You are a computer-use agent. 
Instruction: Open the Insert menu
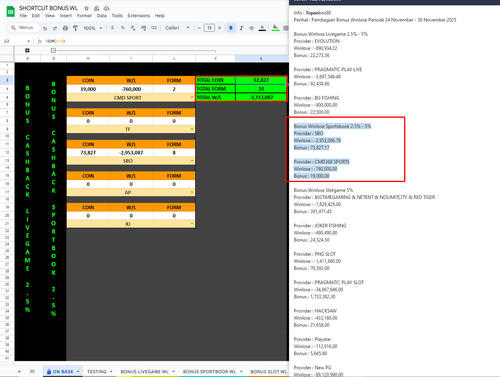[x=66, y=16]
